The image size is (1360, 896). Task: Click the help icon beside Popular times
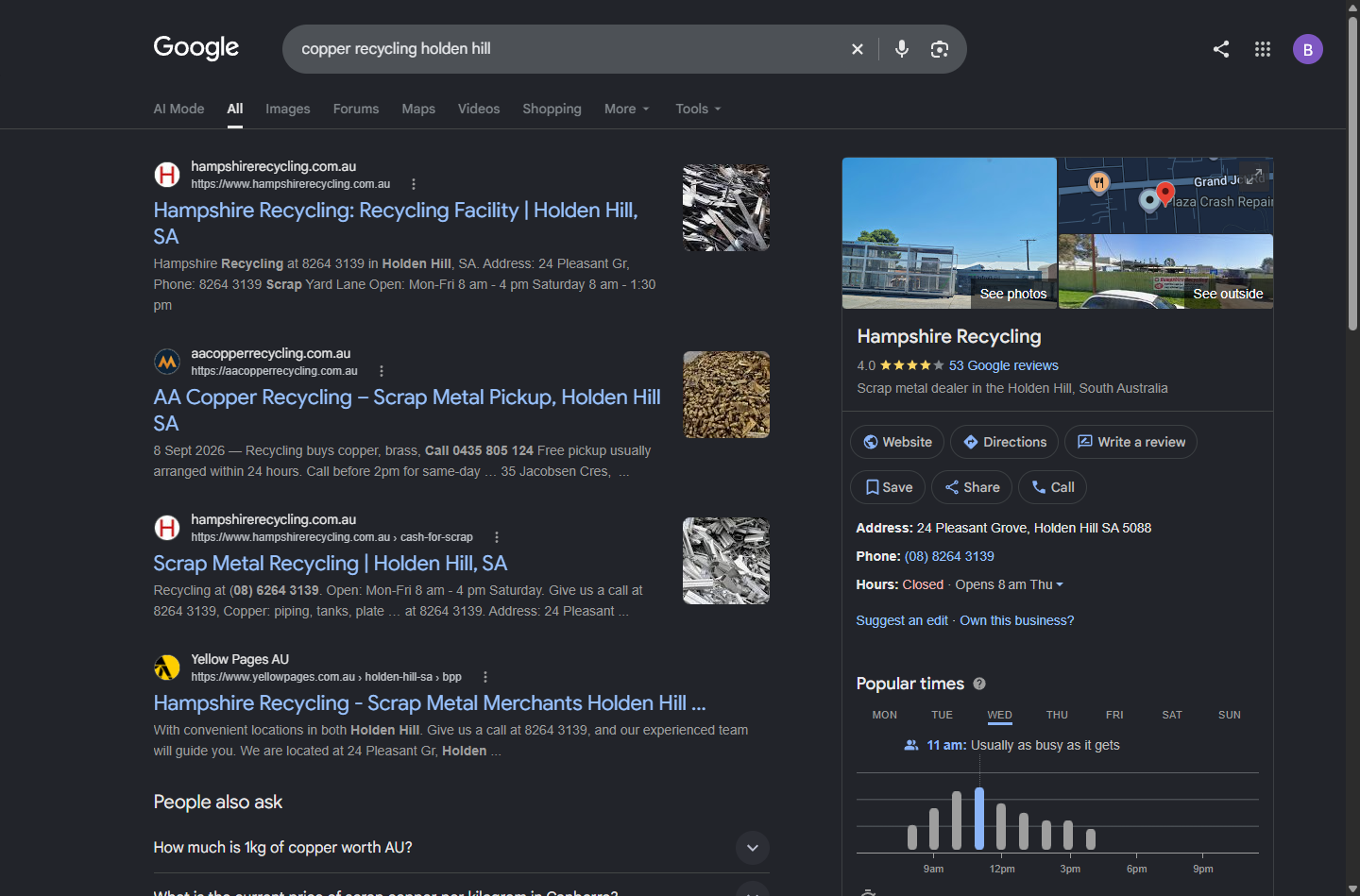tap(979, 684)
